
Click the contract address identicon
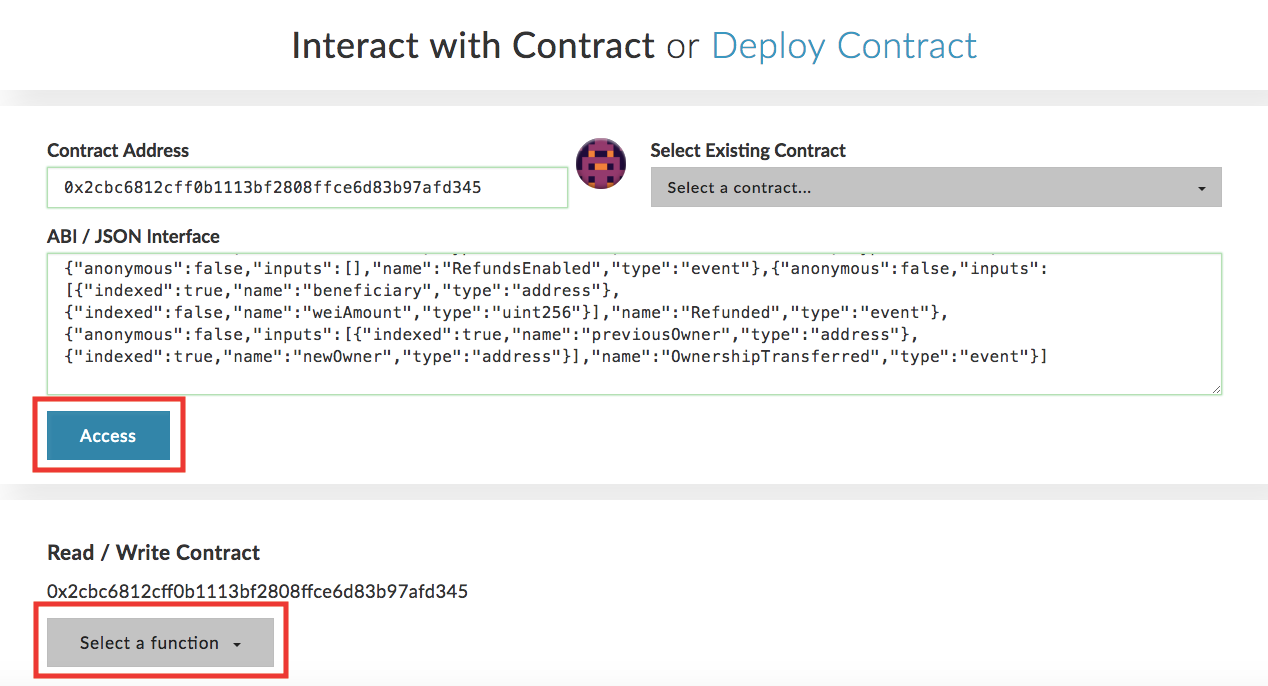(601, 164)
